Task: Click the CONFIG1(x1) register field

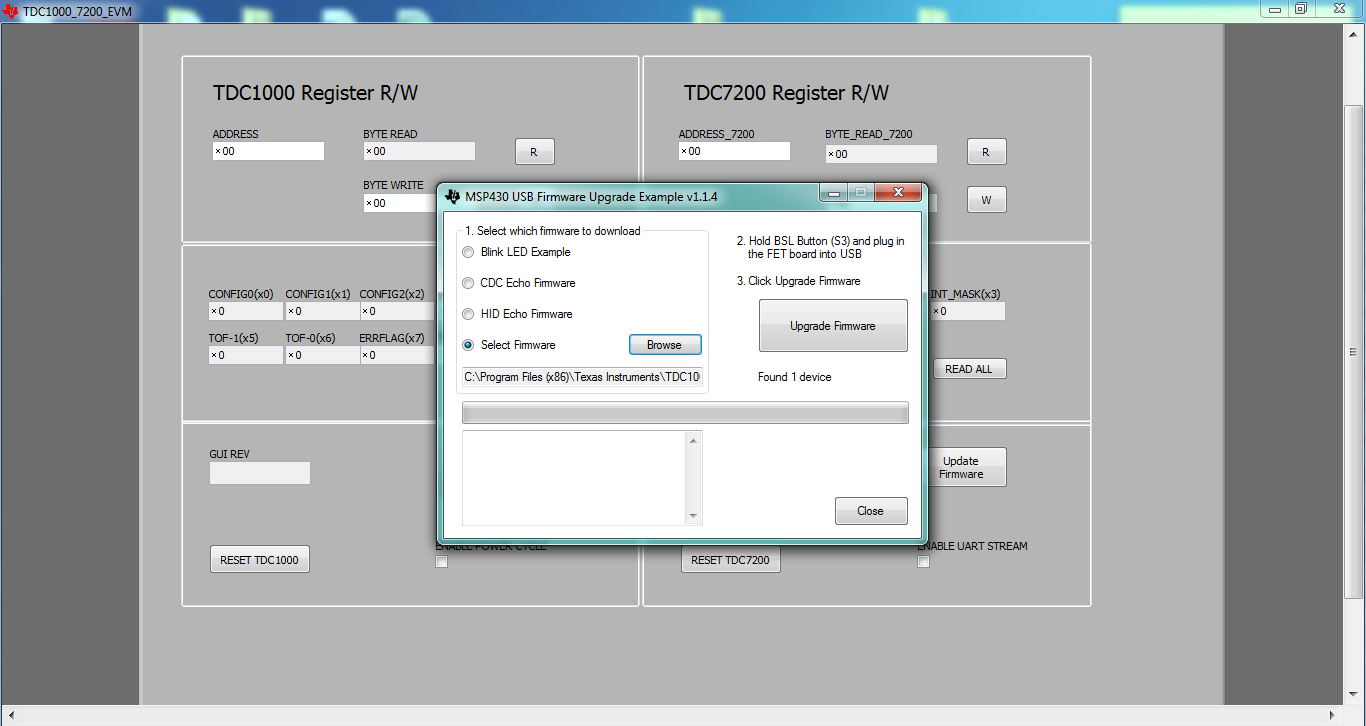Action: [322, 311]
